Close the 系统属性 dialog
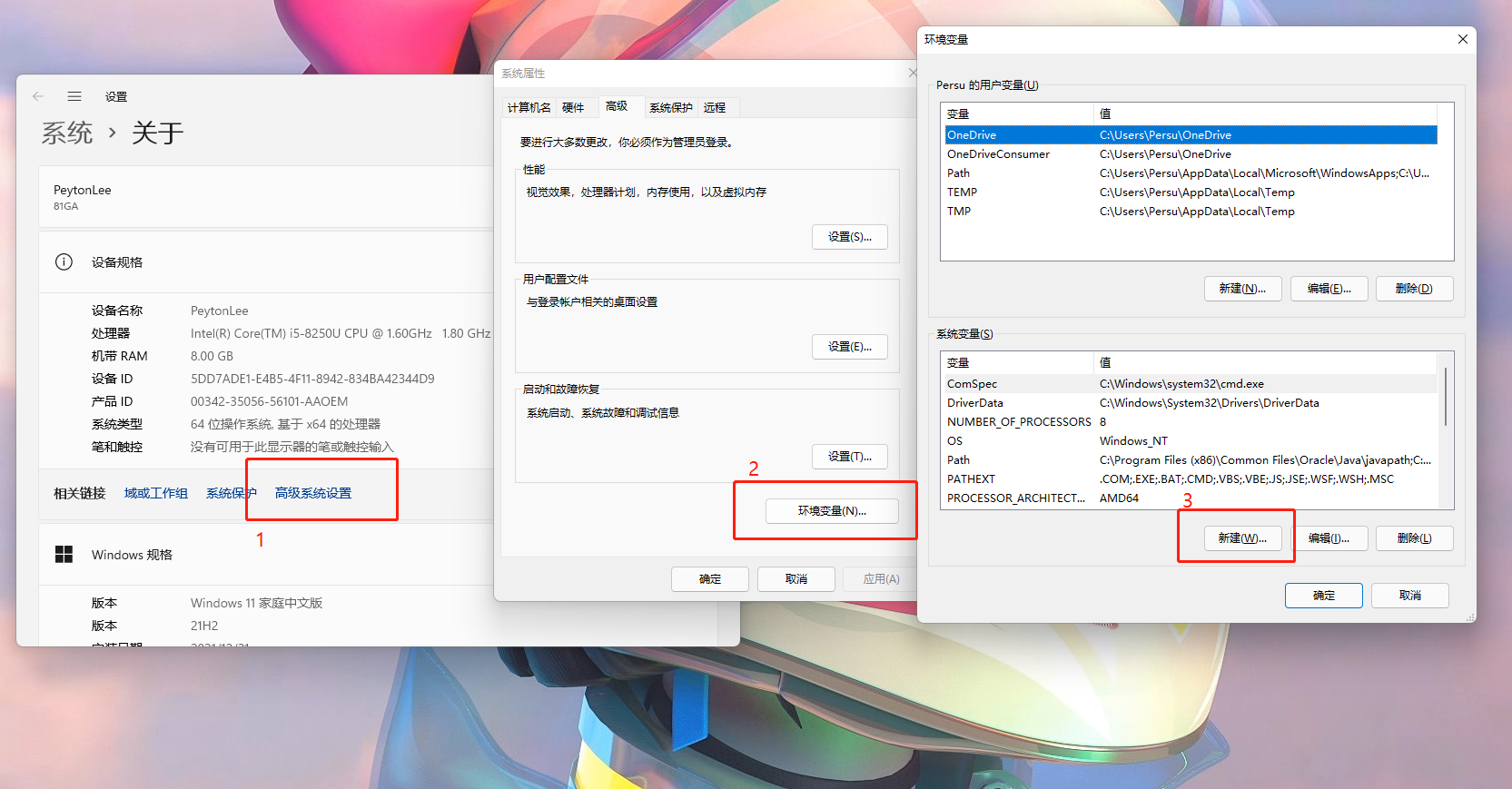This screenshot has height=789, width=1512. (913, 73)
